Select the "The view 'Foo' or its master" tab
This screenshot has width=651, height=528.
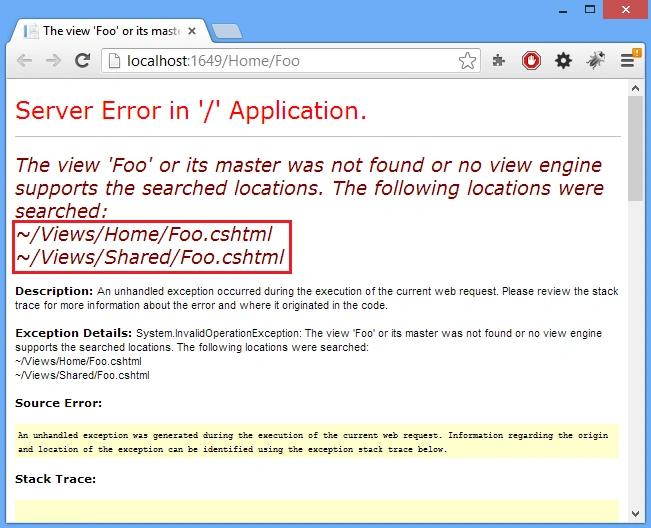coord(111,31)
